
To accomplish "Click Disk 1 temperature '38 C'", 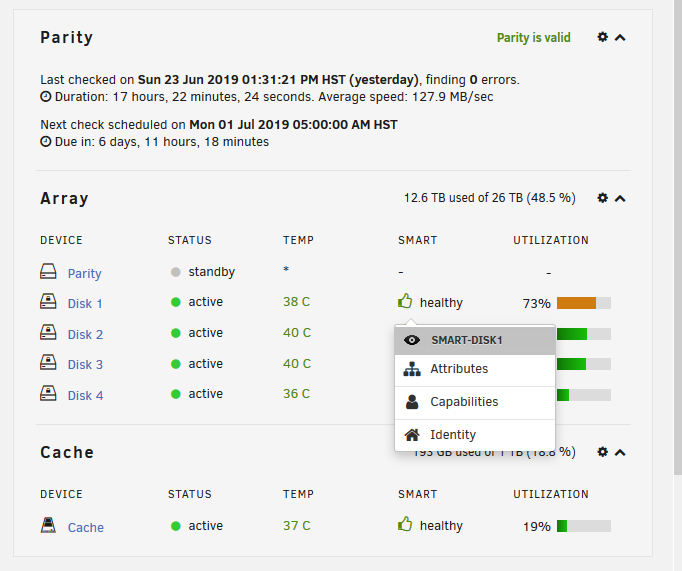I will tap(297, 302).
